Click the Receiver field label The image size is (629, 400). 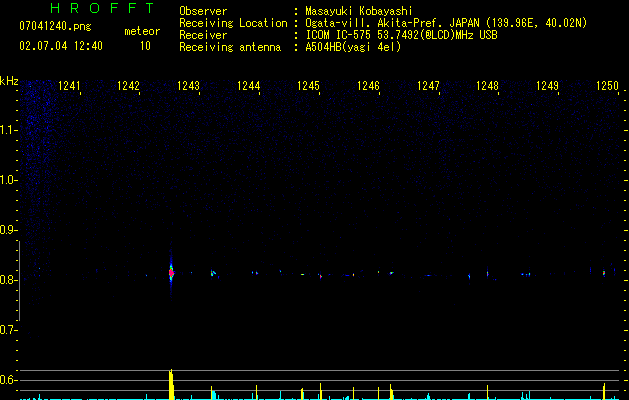[x=203, y=35]
